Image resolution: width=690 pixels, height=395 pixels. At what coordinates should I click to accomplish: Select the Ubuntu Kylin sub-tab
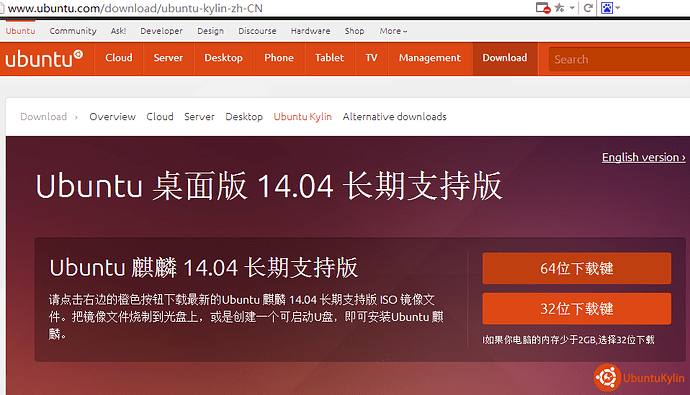tap(303, 117)
